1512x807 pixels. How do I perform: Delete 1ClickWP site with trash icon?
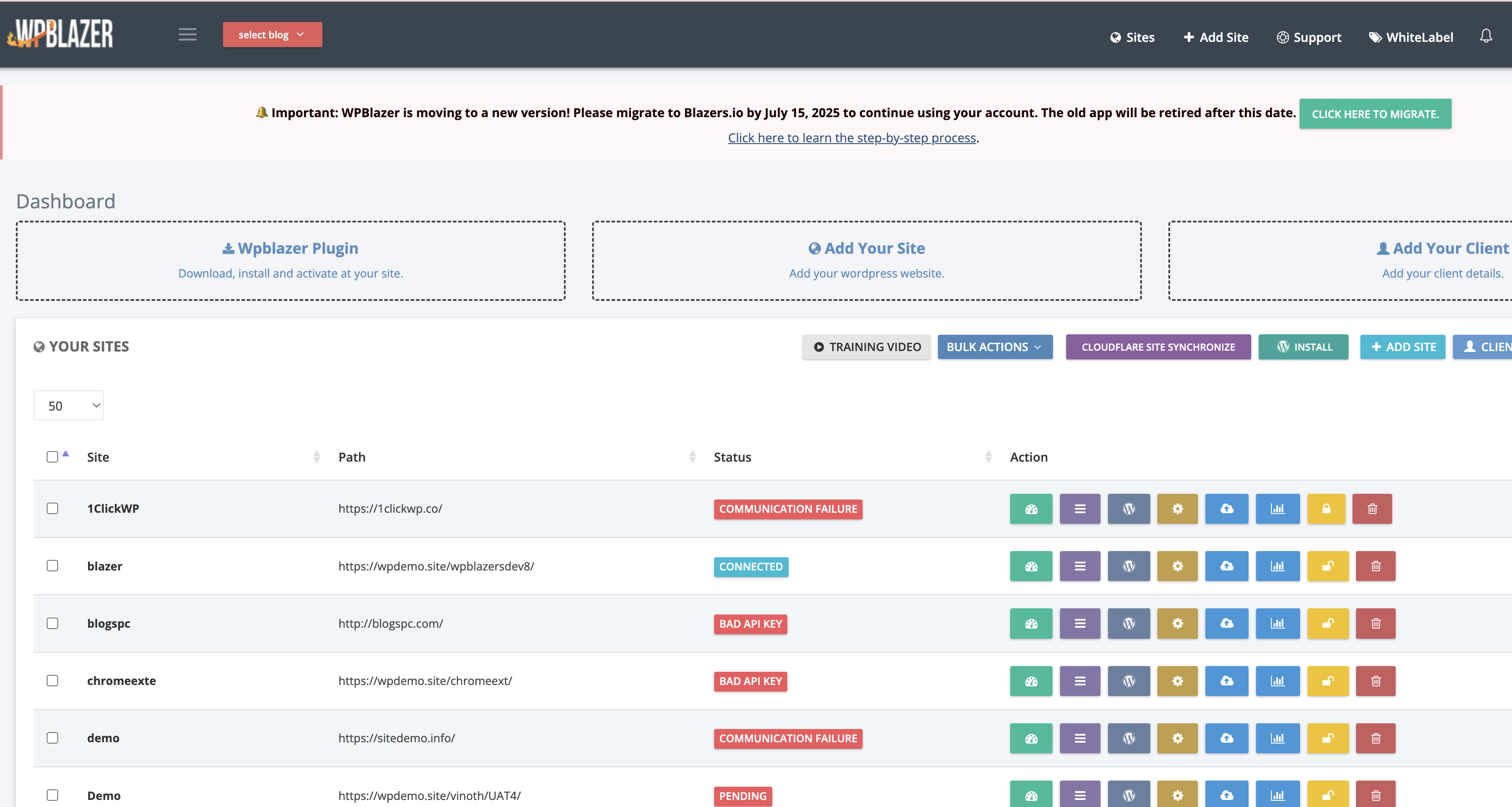[x=1372, y=509]
